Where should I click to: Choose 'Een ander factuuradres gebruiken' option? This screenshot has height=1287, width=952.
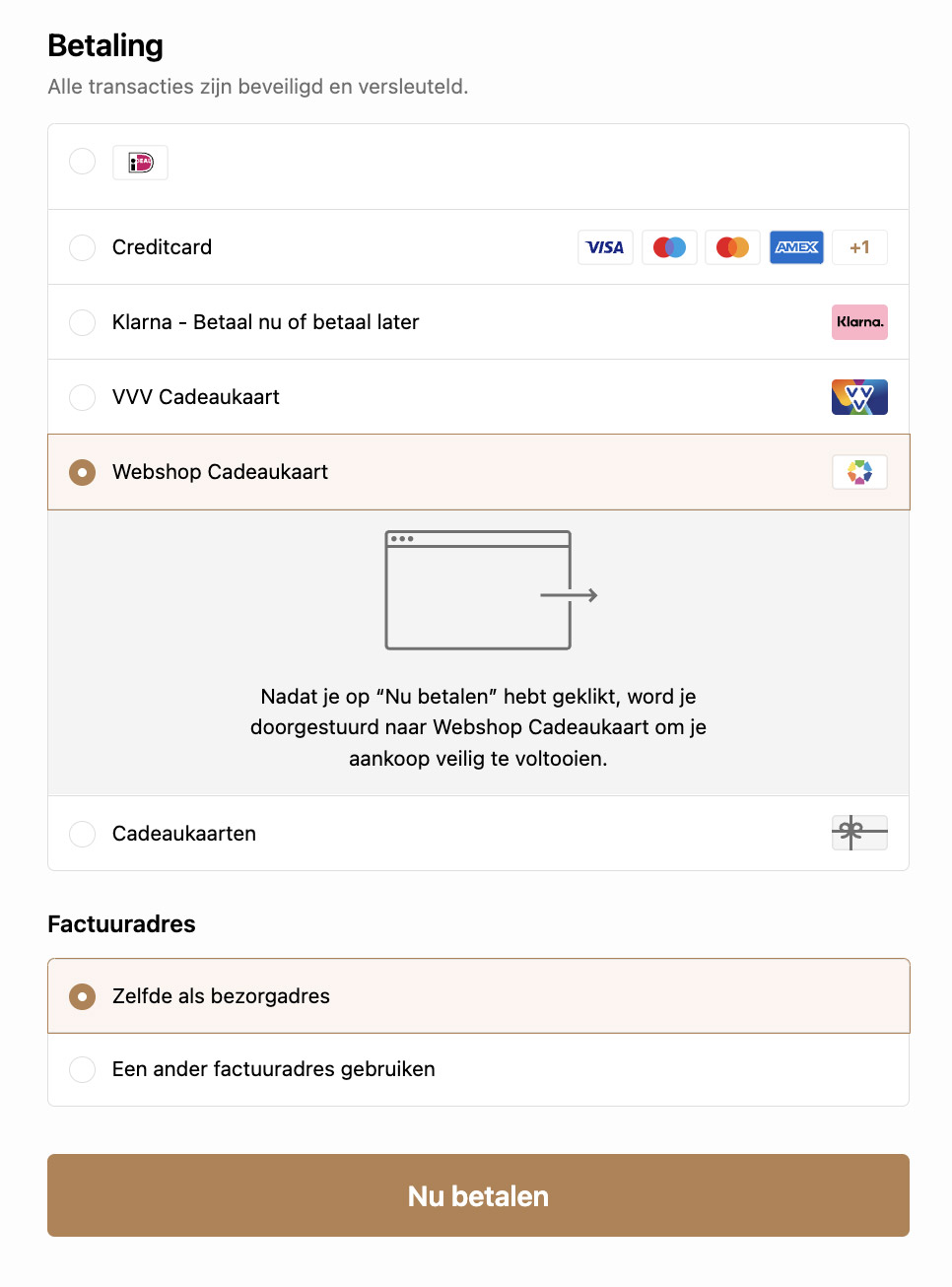[x=83, y=1069]
